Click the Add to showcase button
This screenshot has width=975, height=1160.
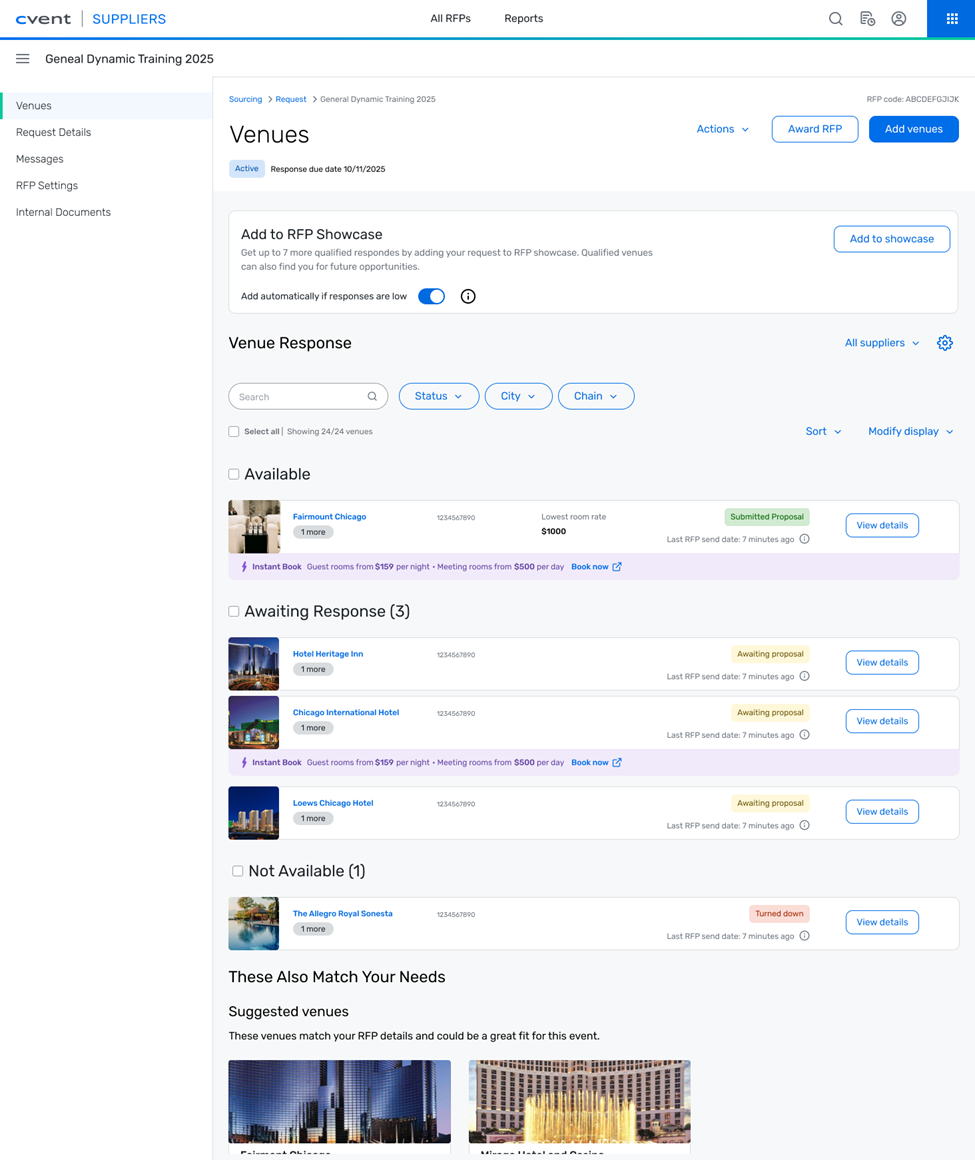[x=891, y=239]
